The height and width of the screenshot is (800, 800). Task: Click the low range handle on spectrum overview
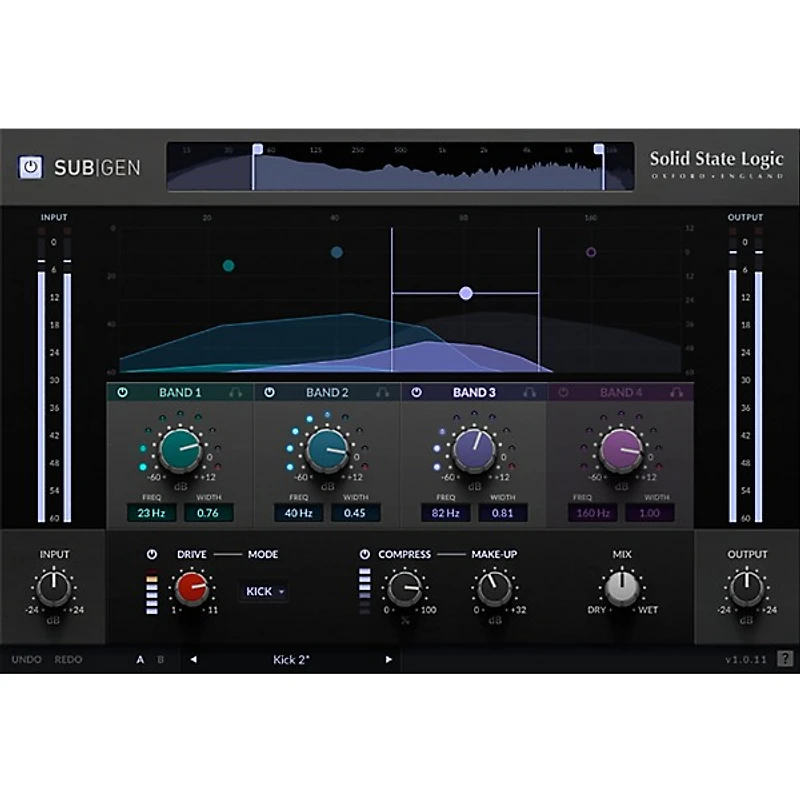[x=258, y=149]
